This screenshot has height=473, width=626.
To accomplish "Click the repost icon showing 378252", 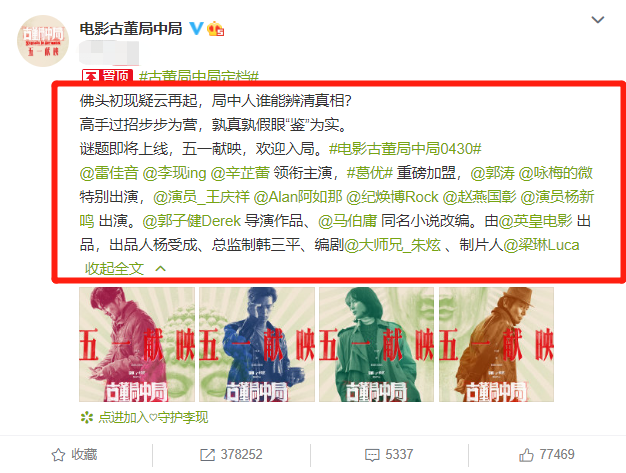I will pyautogui.click(x=207, y=455).
